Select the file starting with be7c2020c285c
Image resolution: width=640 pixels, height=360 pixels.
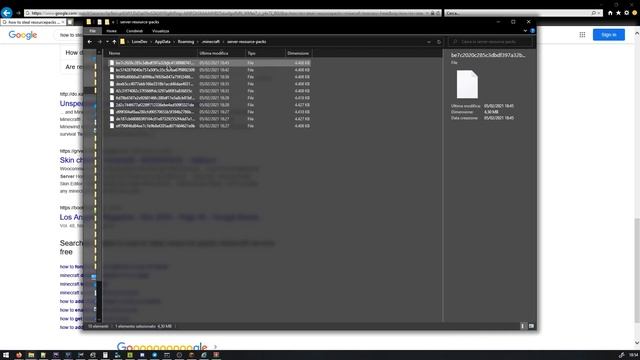pyautogui.click(x=210, y=63)
